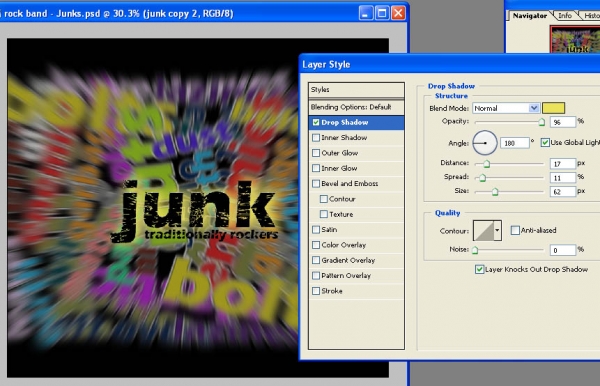The image size is (600, 386).
Task: Check the Anti-aliased option
Action: coord(515,230)
